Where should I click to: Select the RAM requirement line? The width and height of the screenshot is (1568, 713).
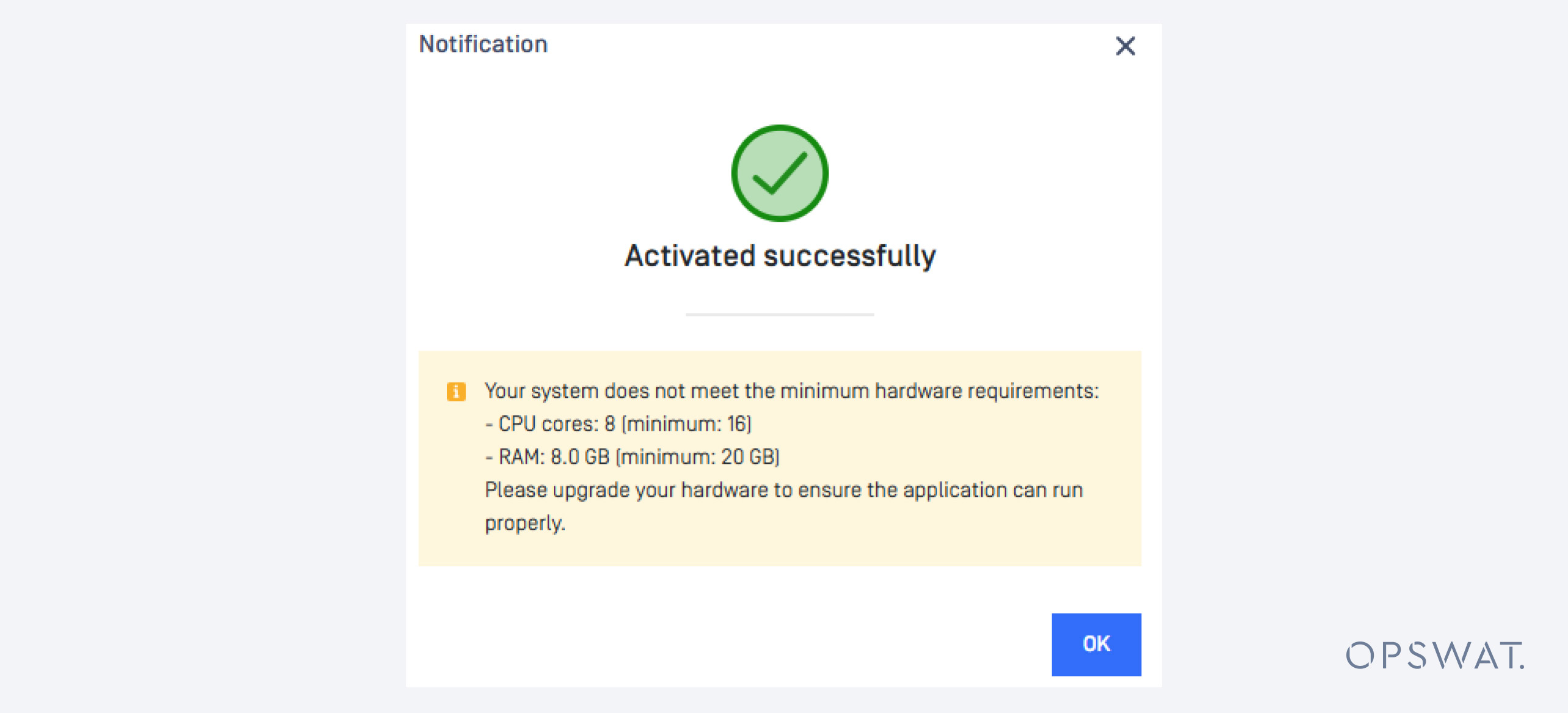(632, 456)
